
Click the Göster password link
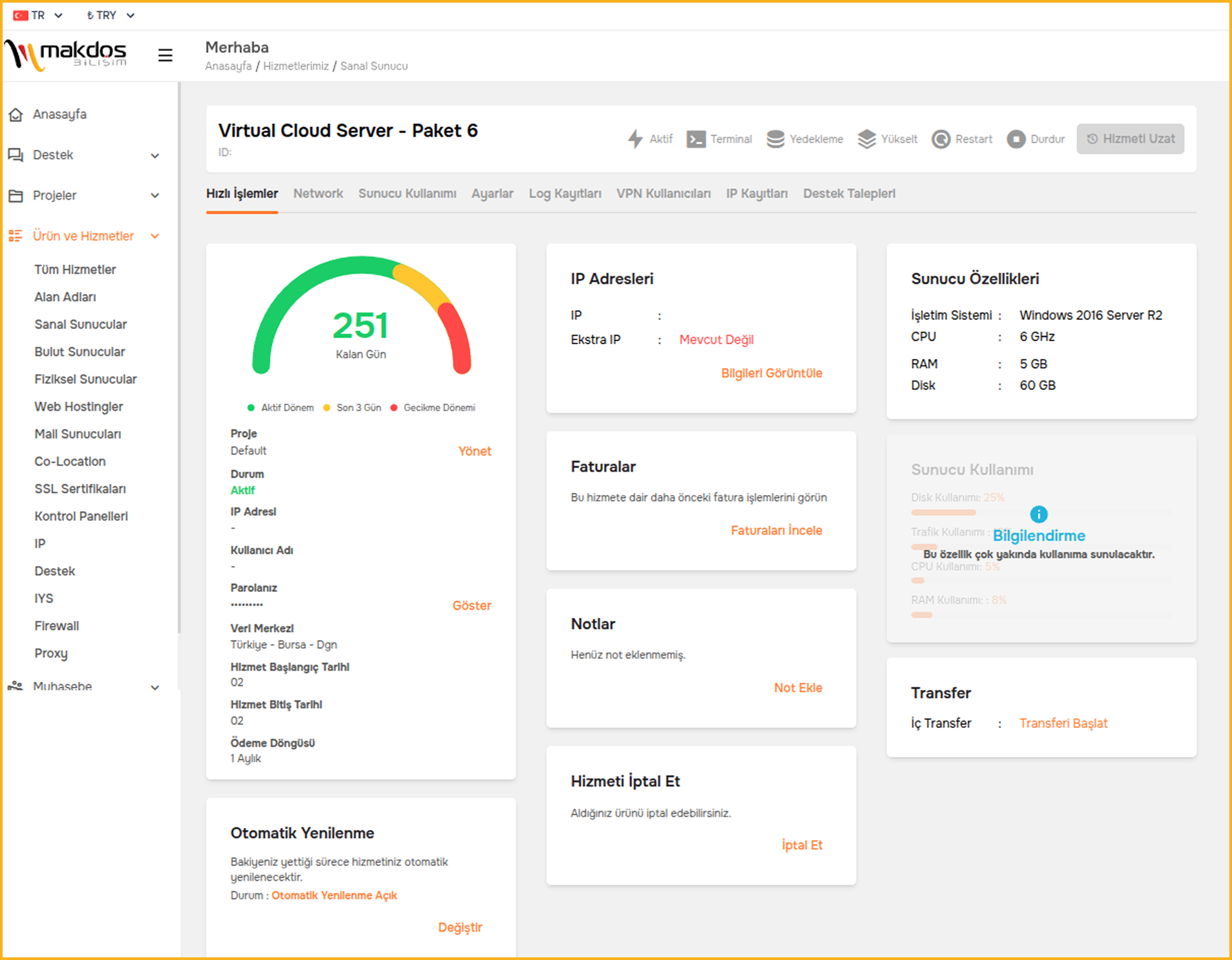coord(472,605)
